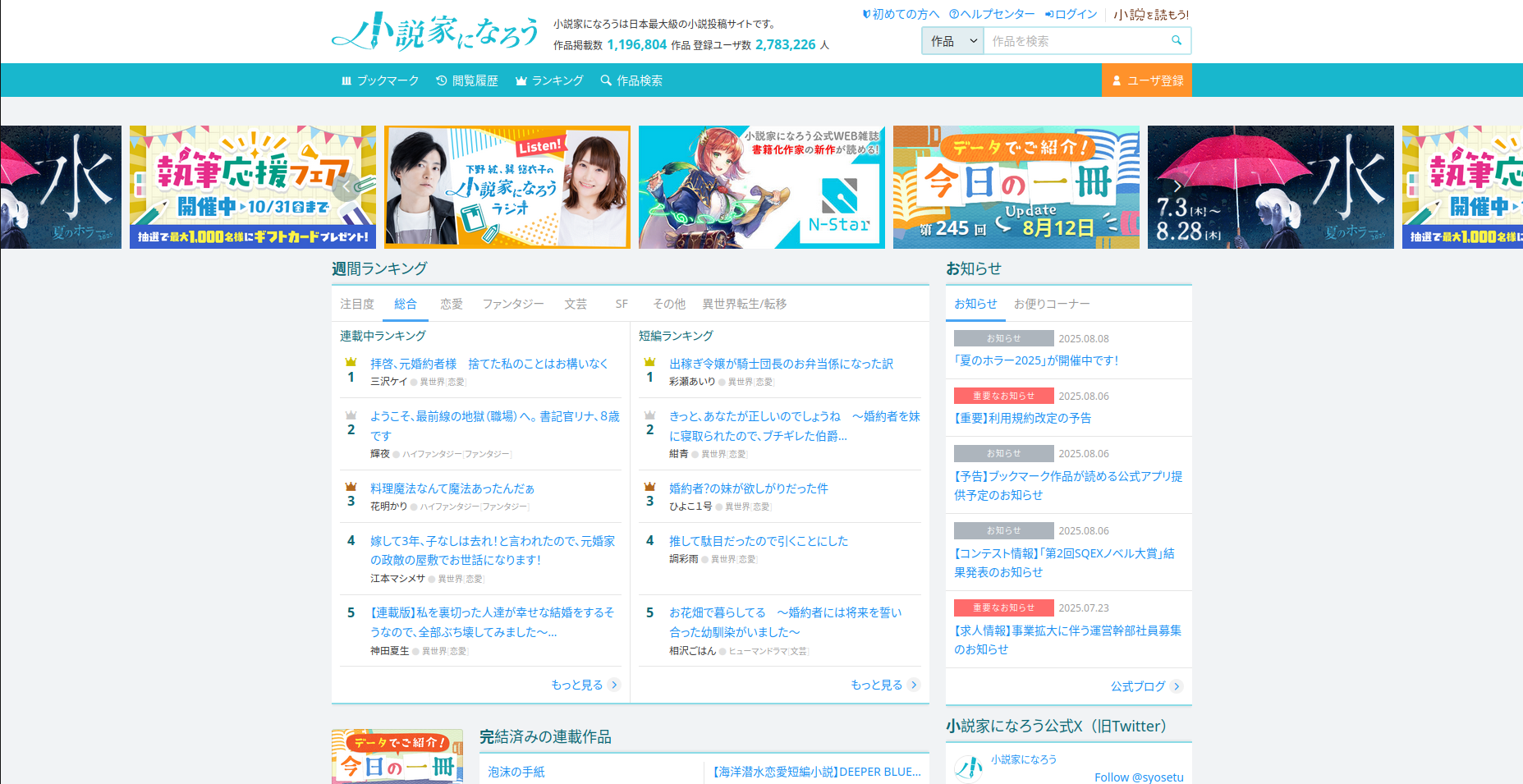Open 料理魔法なんて魔法あったんだぁ novel link
The width and height of the screenshot is (1523, 784).
click(x=452, y=488)
